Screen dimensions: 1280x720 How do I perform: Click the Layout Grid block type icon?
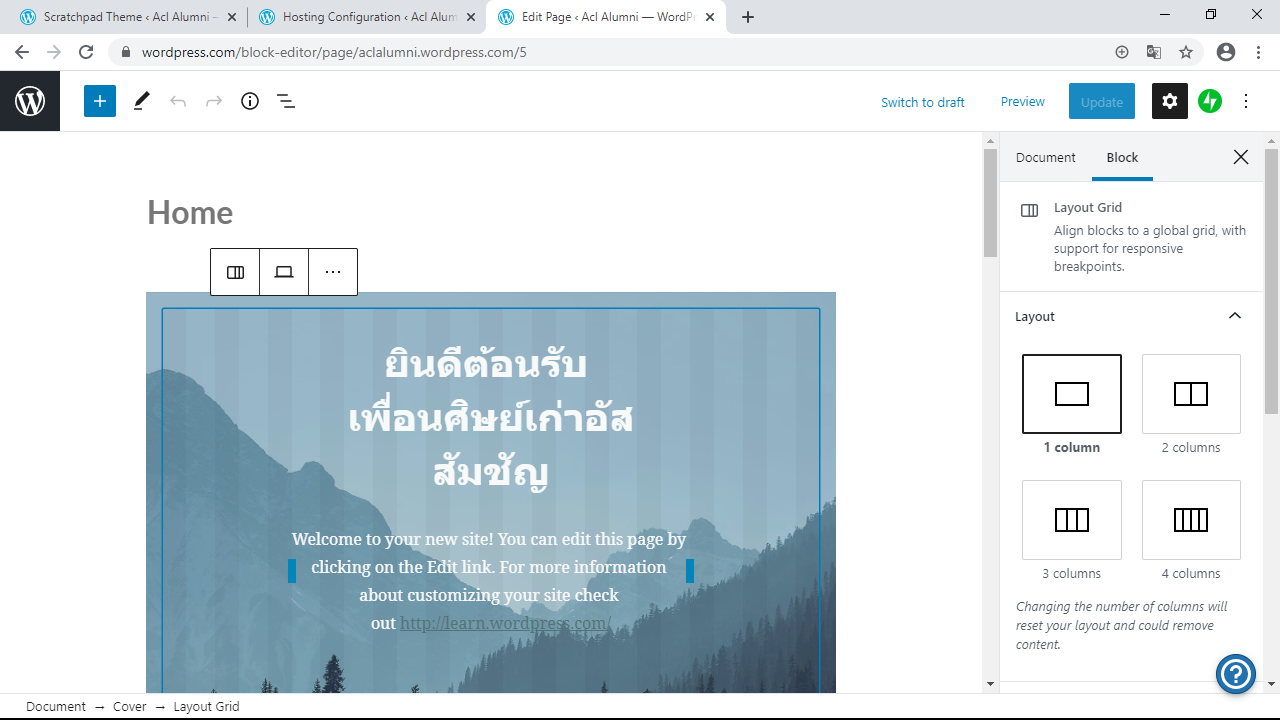tap(235, 272)
